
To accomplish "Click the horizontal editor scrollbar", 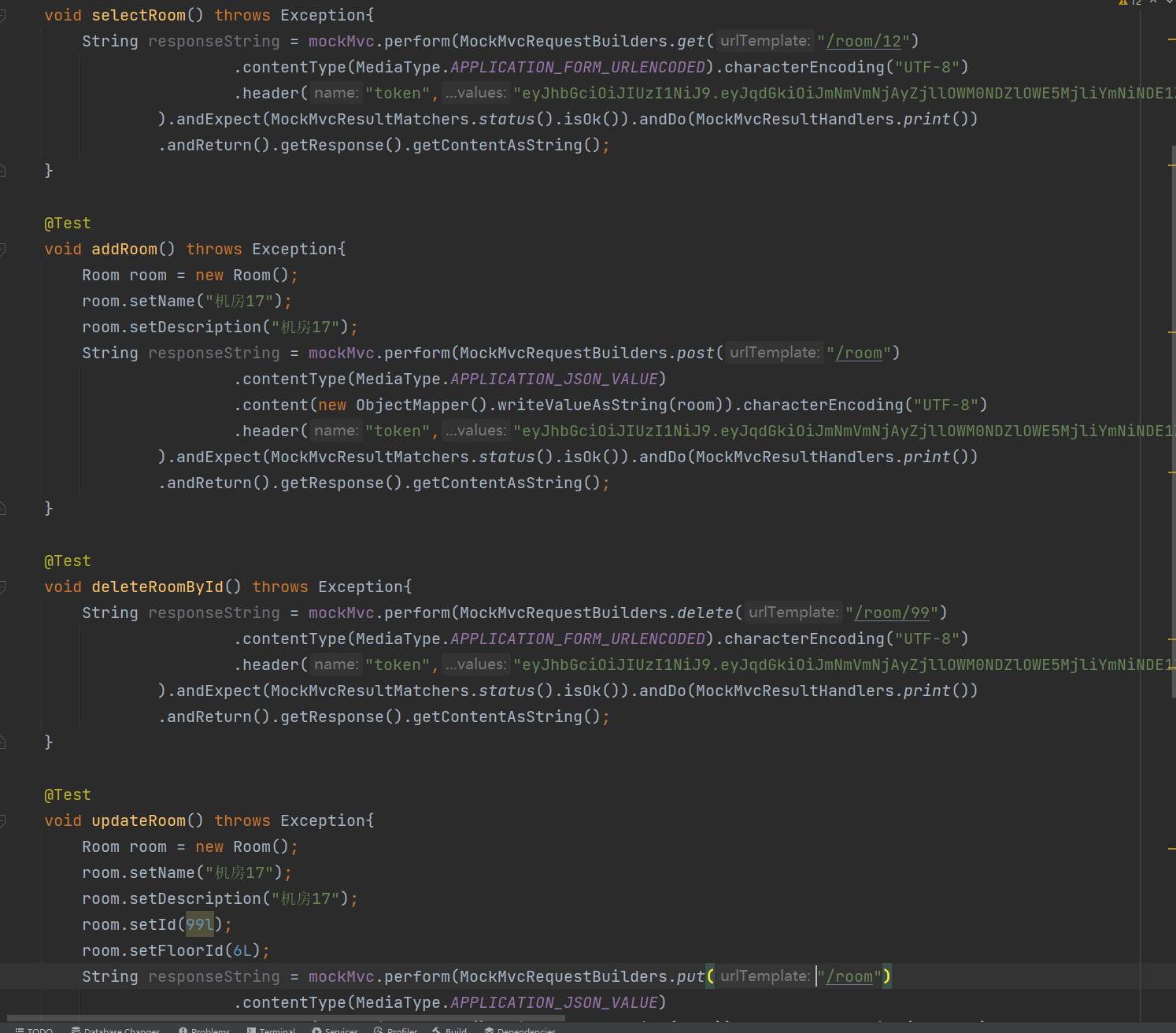I will point(287,1018).
